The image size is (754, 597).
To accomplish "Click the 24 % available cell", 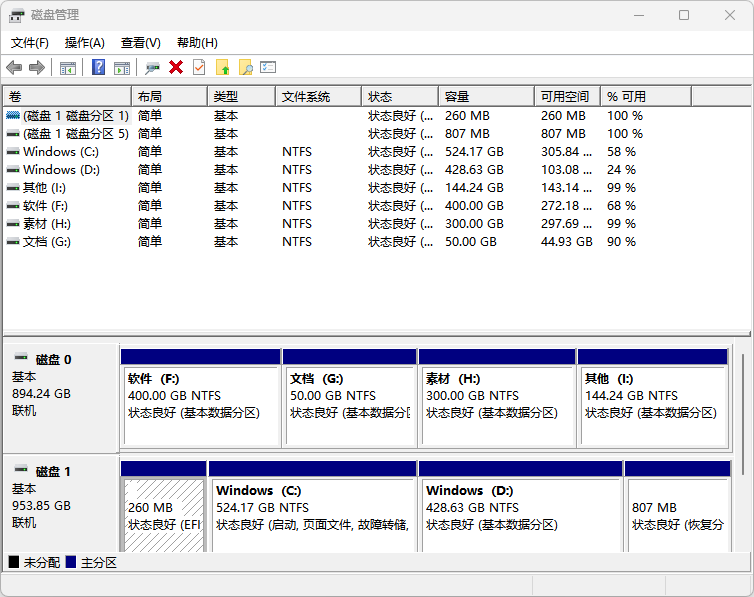I will 621,170.
